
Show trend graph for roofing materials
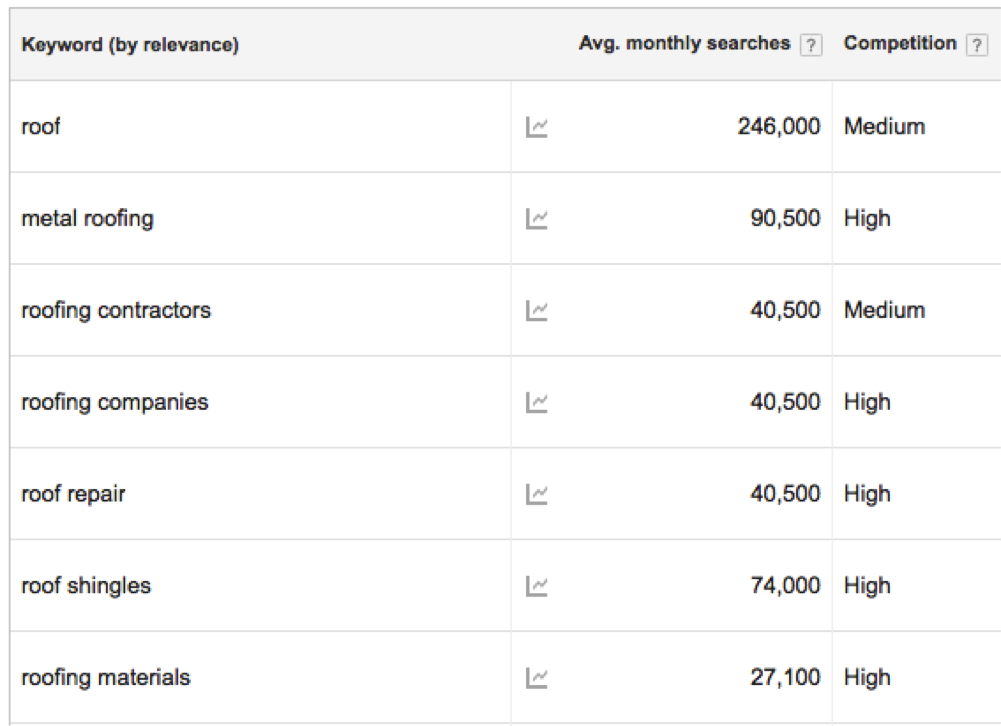pos(536,679)
